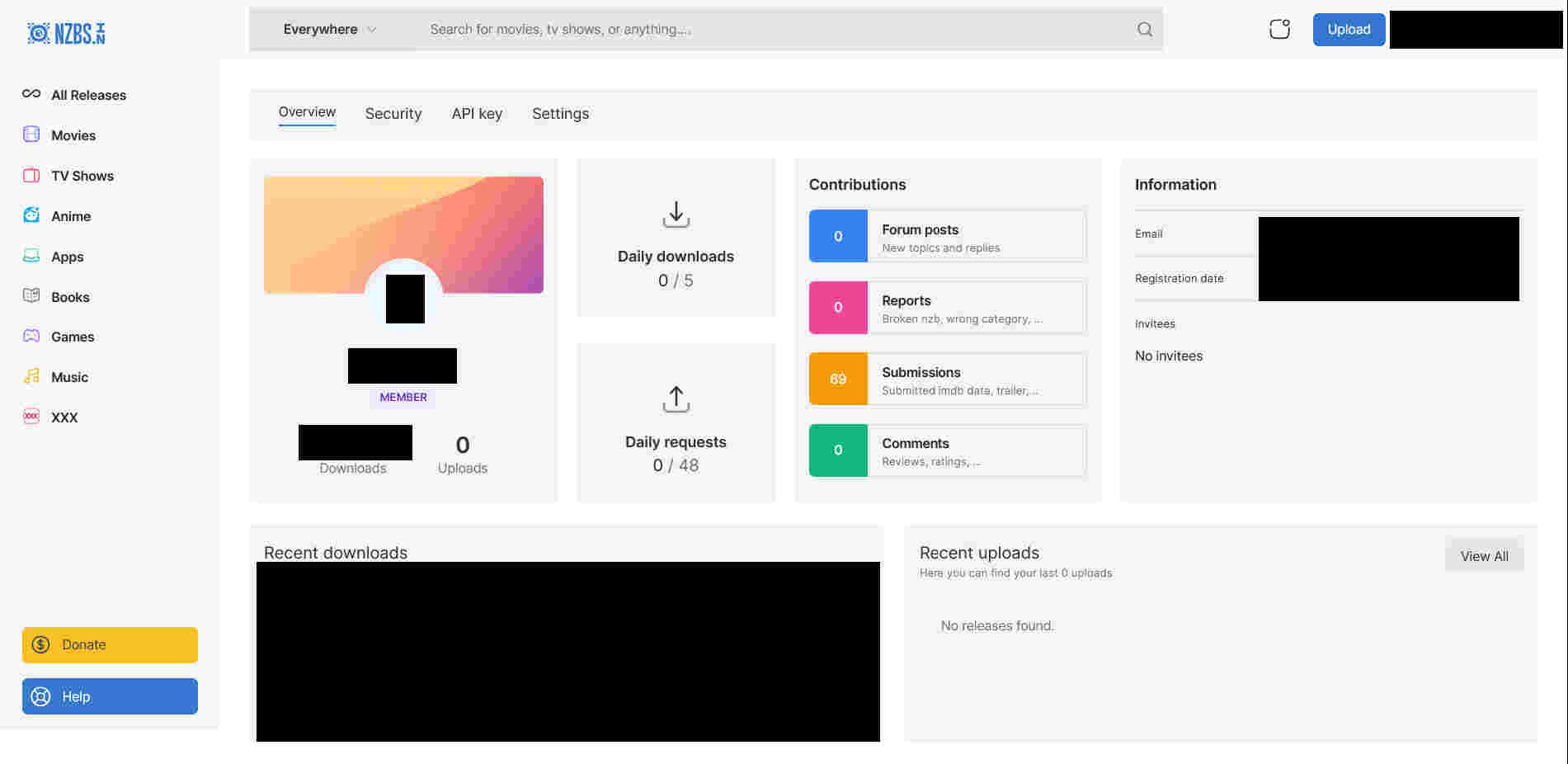Screen dimensions: 1568x764
Task: Click the NZBS.in logo
Action: [x=66, y=32]
